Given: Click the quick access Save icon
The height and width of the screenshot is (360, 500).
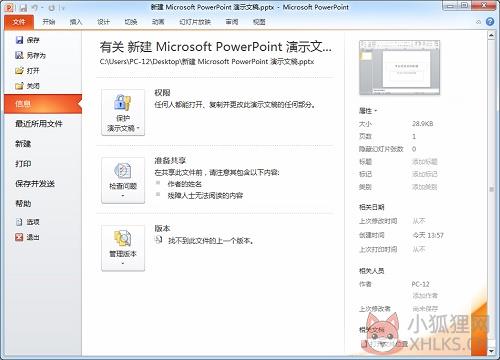Looking at the screenshot, I should (x=23, y=8).
